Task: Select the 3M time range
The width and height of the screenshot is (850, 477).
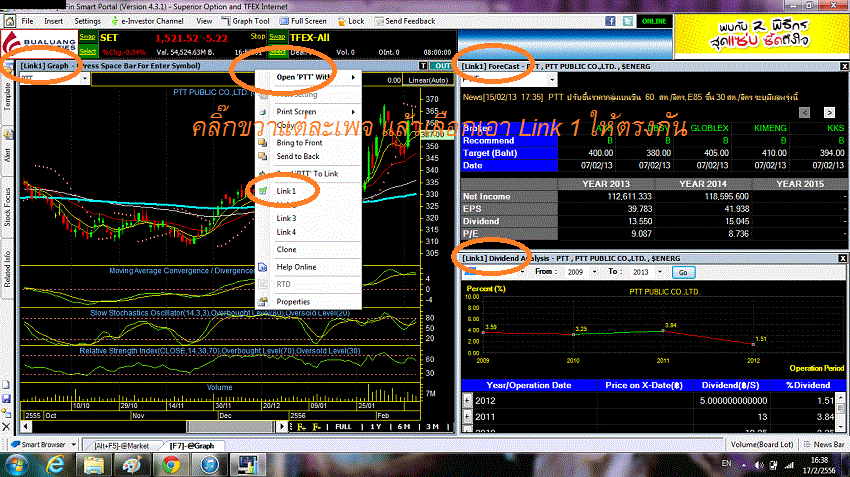Action: [x=432, y=427]
